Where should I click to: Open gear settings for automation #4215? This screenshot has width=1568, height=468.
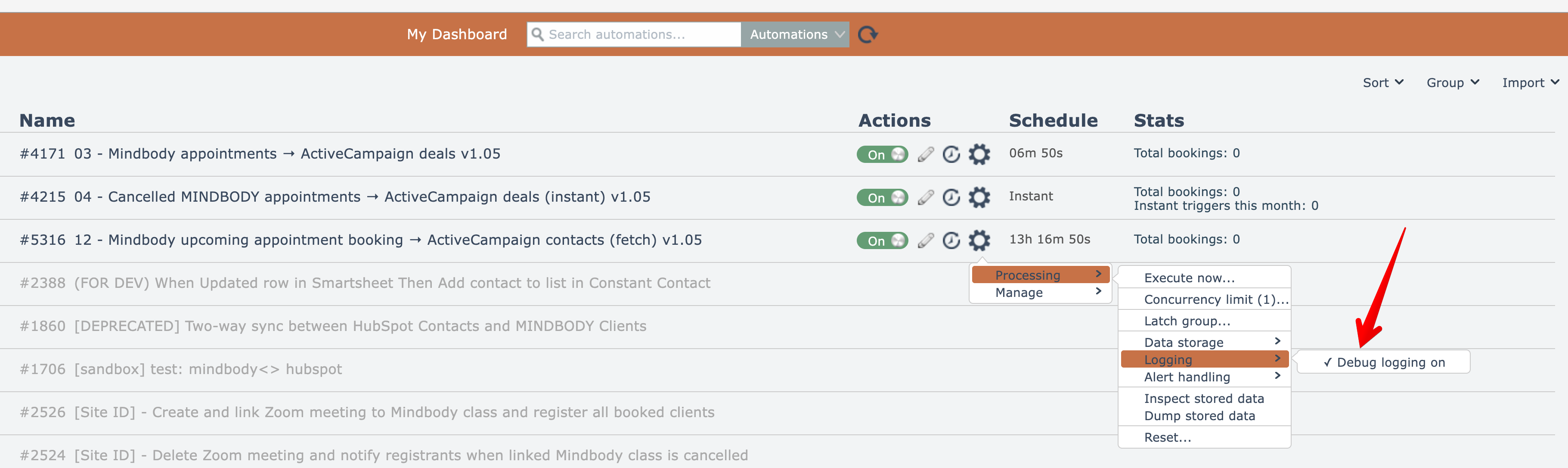(x=979, y=197)
